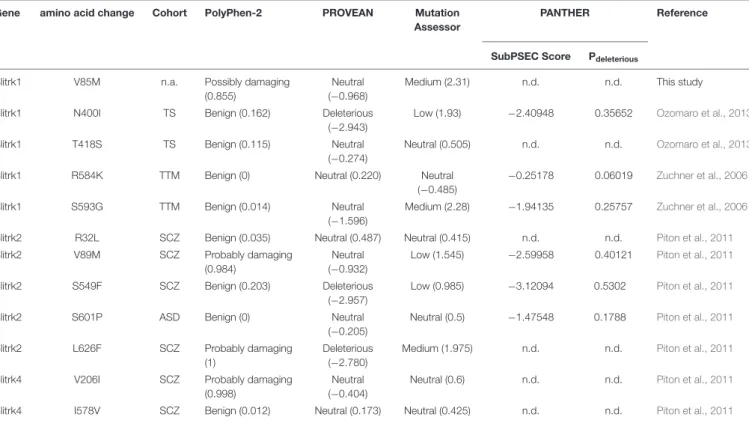Click the Piton et al., 2011 reference for I578V
The width and height of the screenshot is (749, 423).
[x=695, y=411]
